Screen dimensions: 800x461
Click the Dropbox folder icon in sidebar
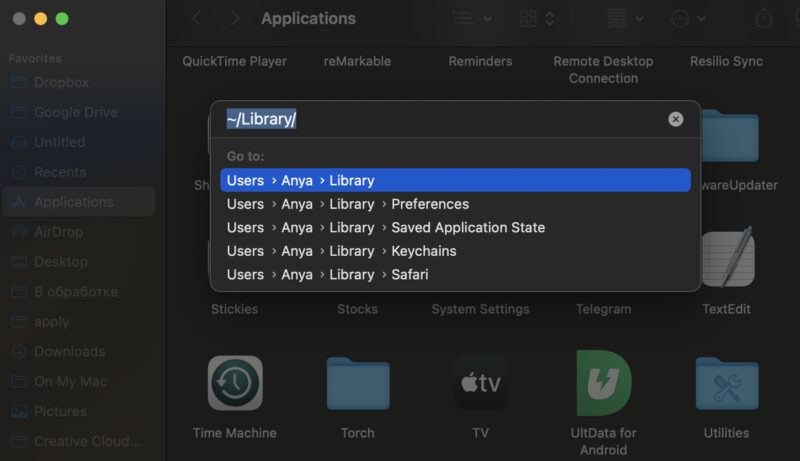19,82
